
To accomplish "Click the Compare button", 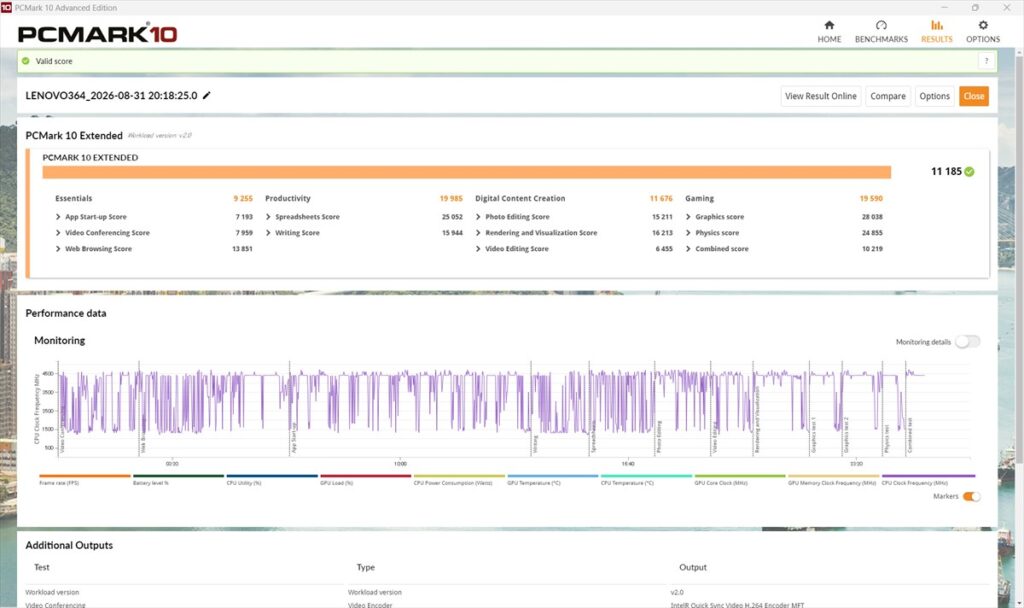I will coord(888,96).
